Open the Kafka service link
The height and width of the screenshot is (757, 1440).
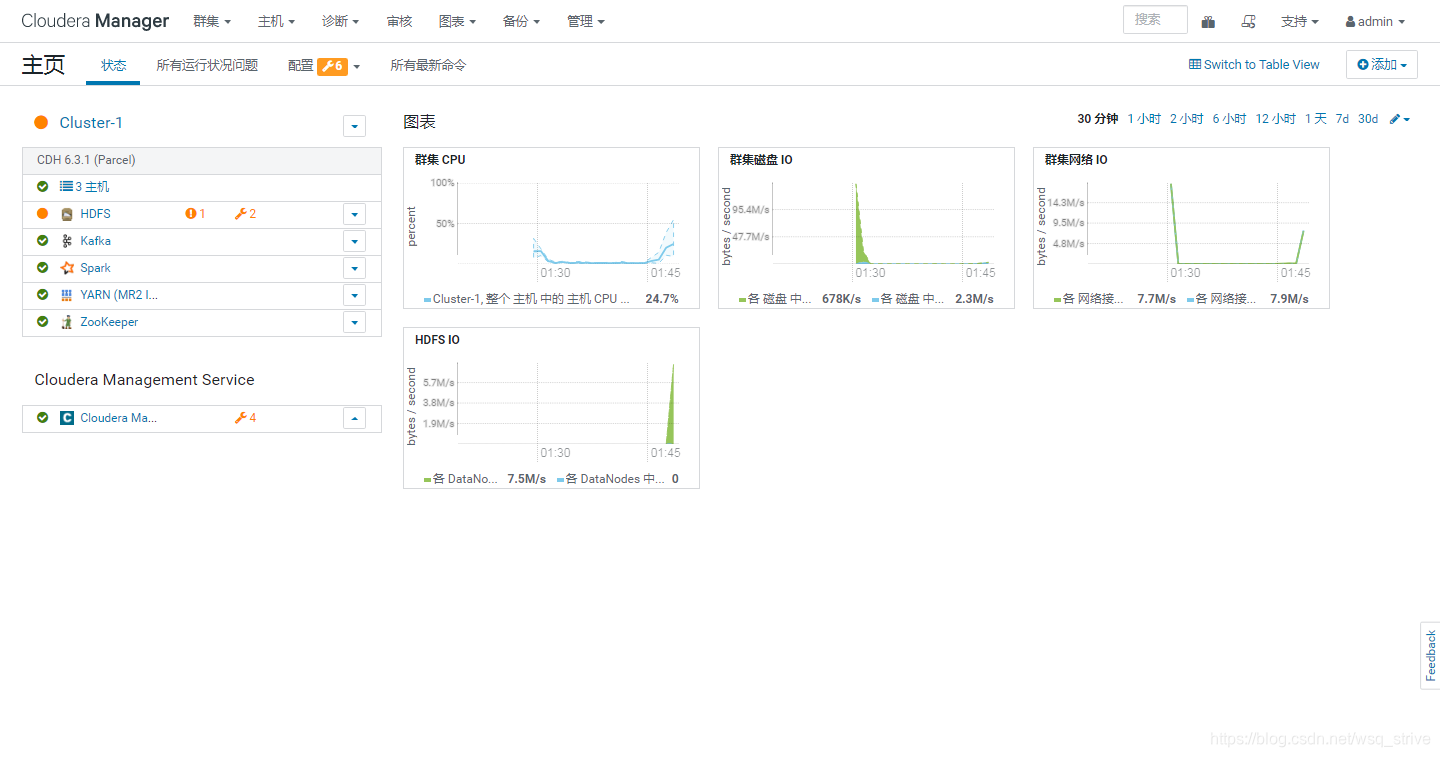[x=96, y=241]
